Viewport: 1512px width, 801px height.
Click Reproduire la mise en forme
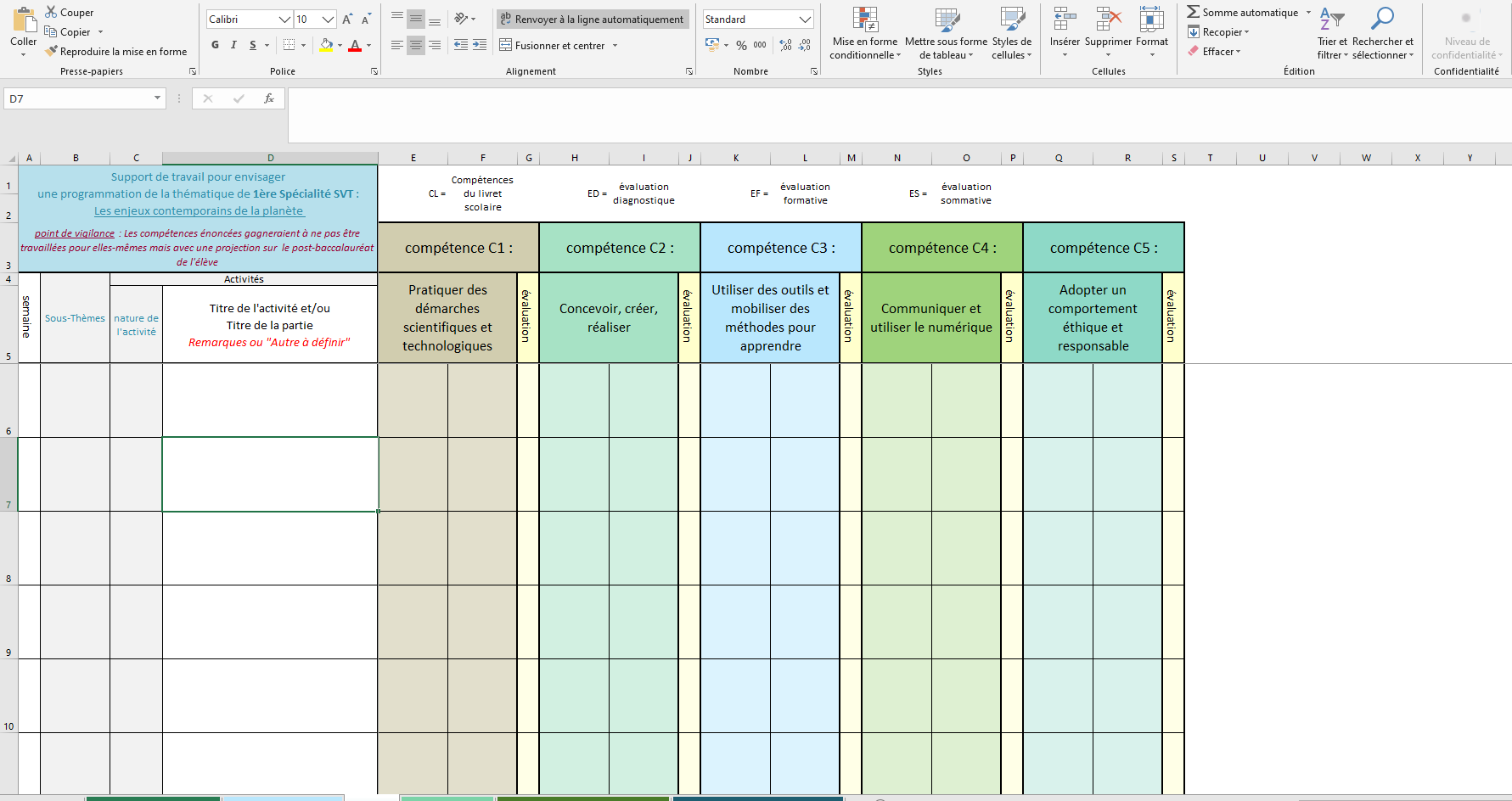[116, 52]
